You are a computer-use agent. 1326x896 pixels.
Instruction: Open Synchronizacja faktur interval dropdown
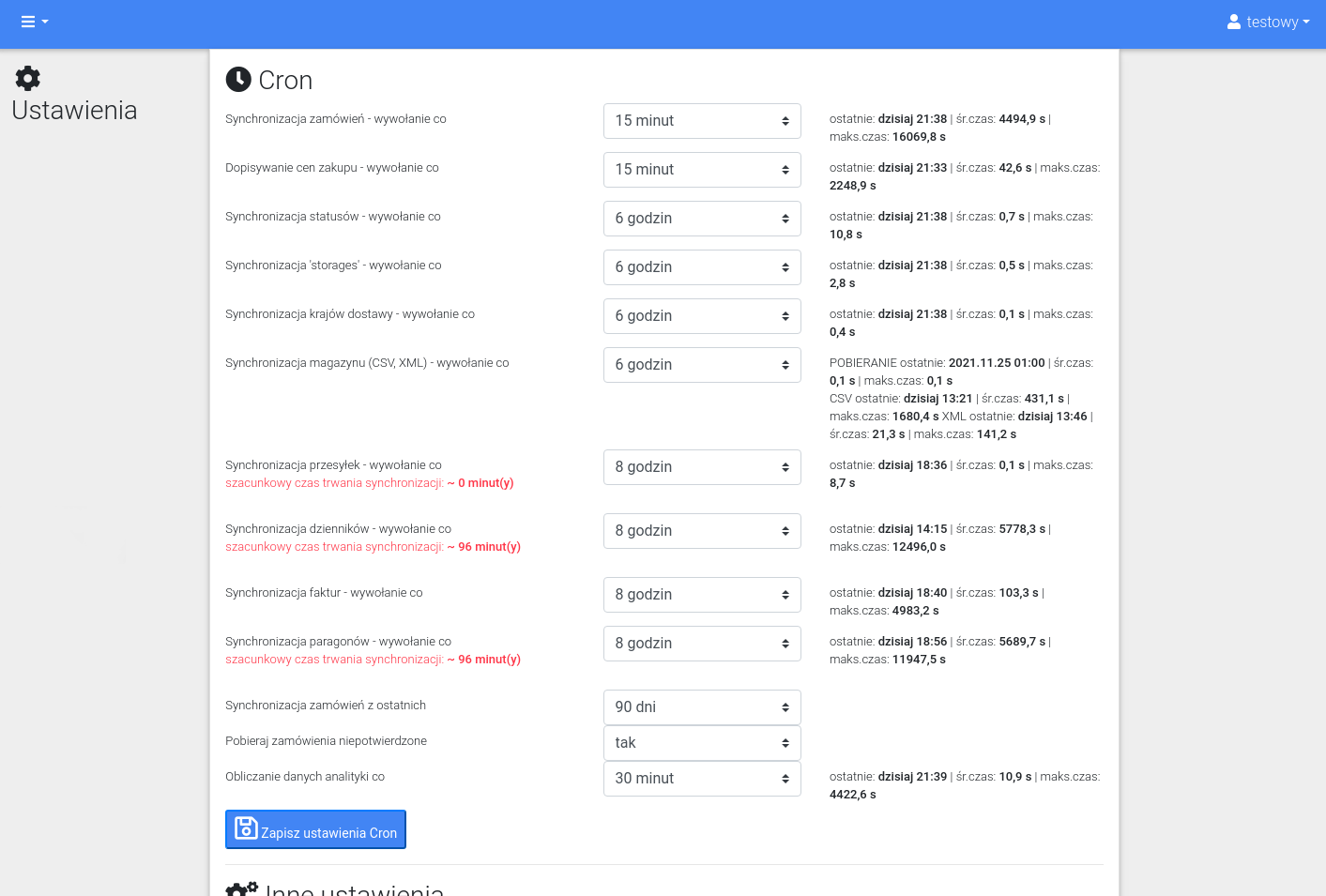coord(702,595)
